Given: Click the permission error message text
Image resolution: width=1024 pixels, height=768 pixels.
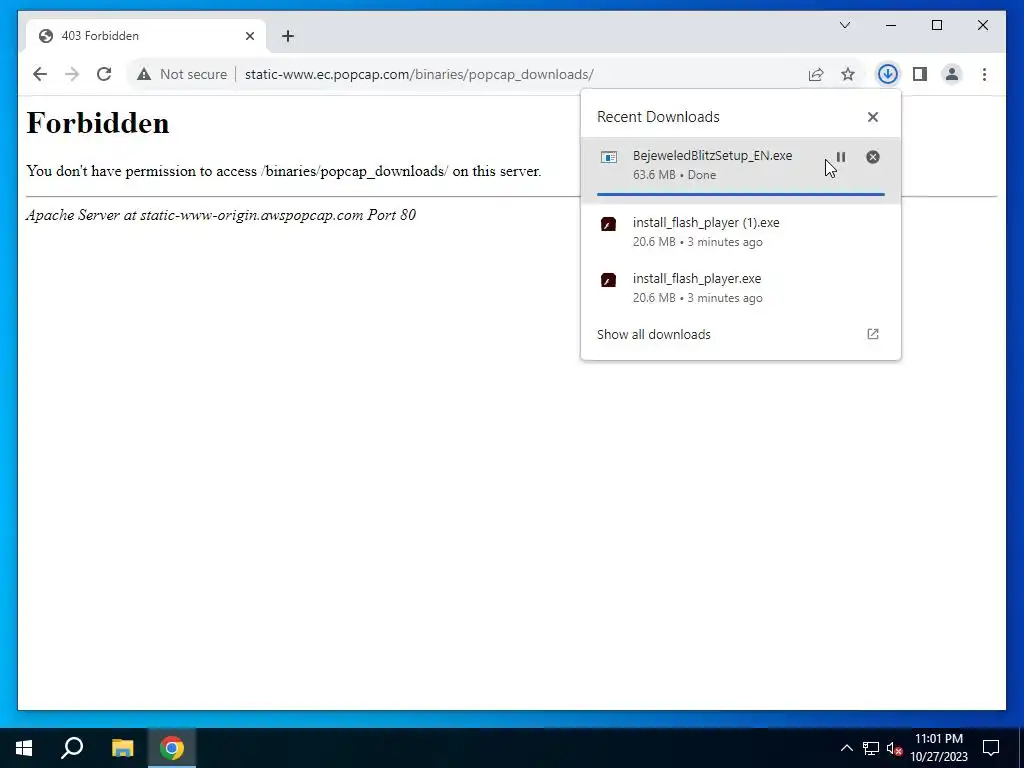Looking at the screenshot, I should point(283,171).
